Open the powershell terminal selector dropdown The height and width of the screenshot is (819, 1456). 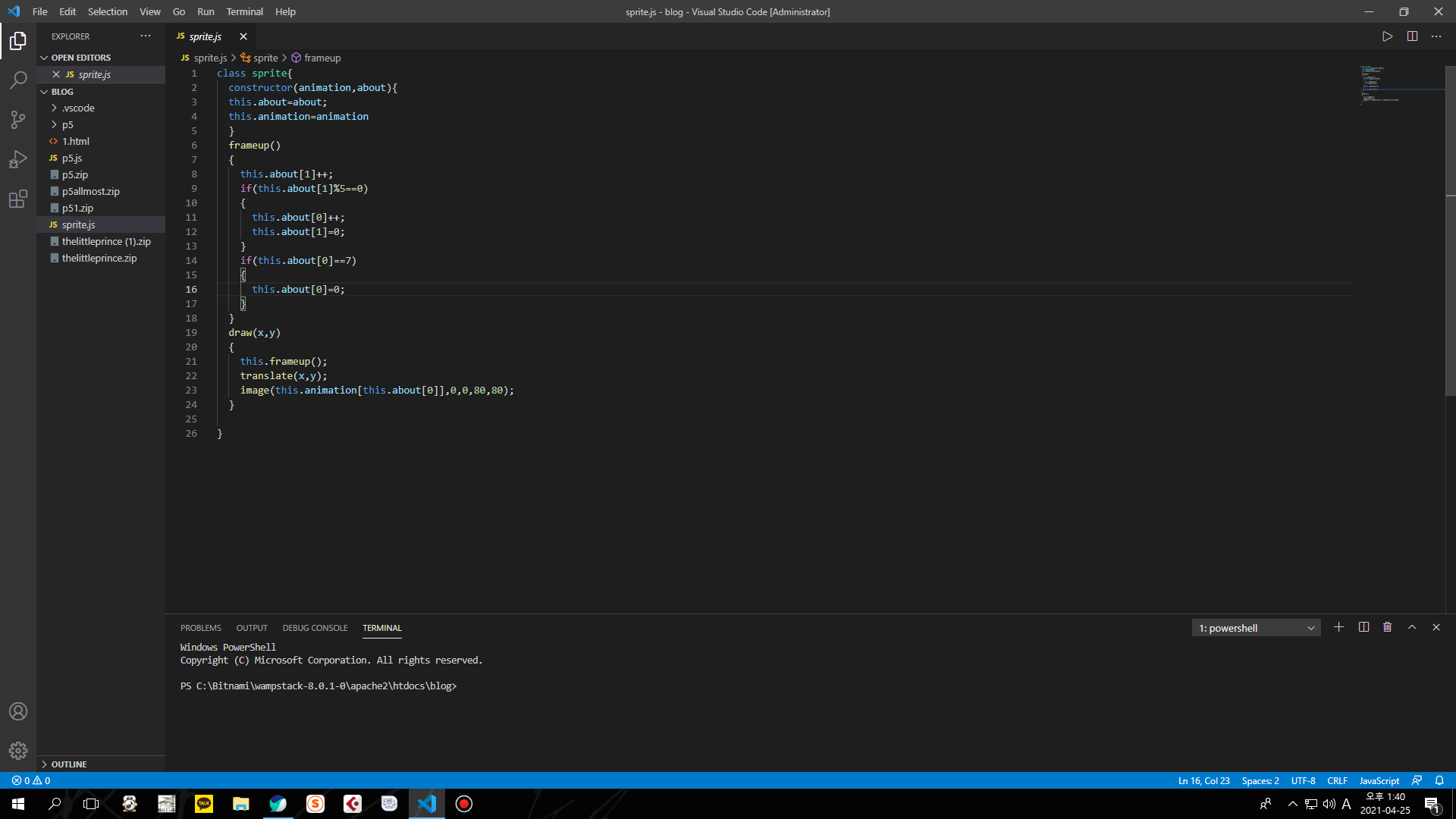tap(1256, 628)
